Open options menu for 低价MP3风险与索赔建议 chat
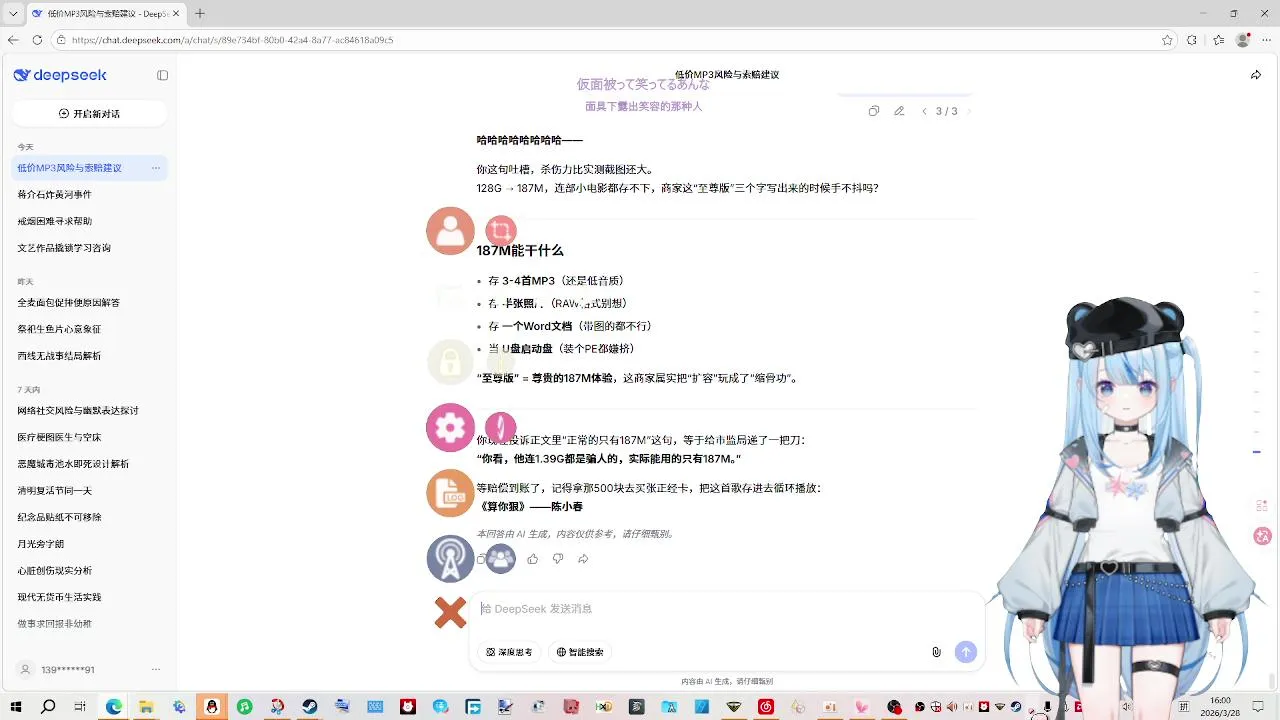Image resolution: width=1280 pixels, height=720 pixels. [x=156, y=168]
